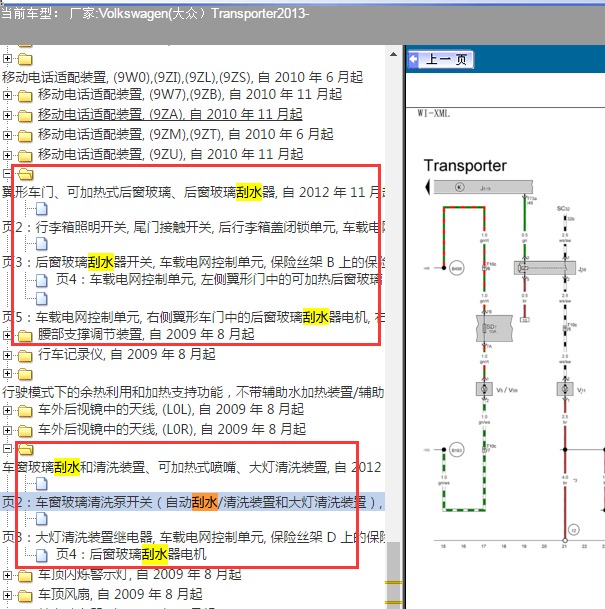Open 移动电话适配装置 (9W0),(9ZI),(9ZL),(9ZS) entry
605x609 pixels.
pyautogui.click(x=182, y=77)
